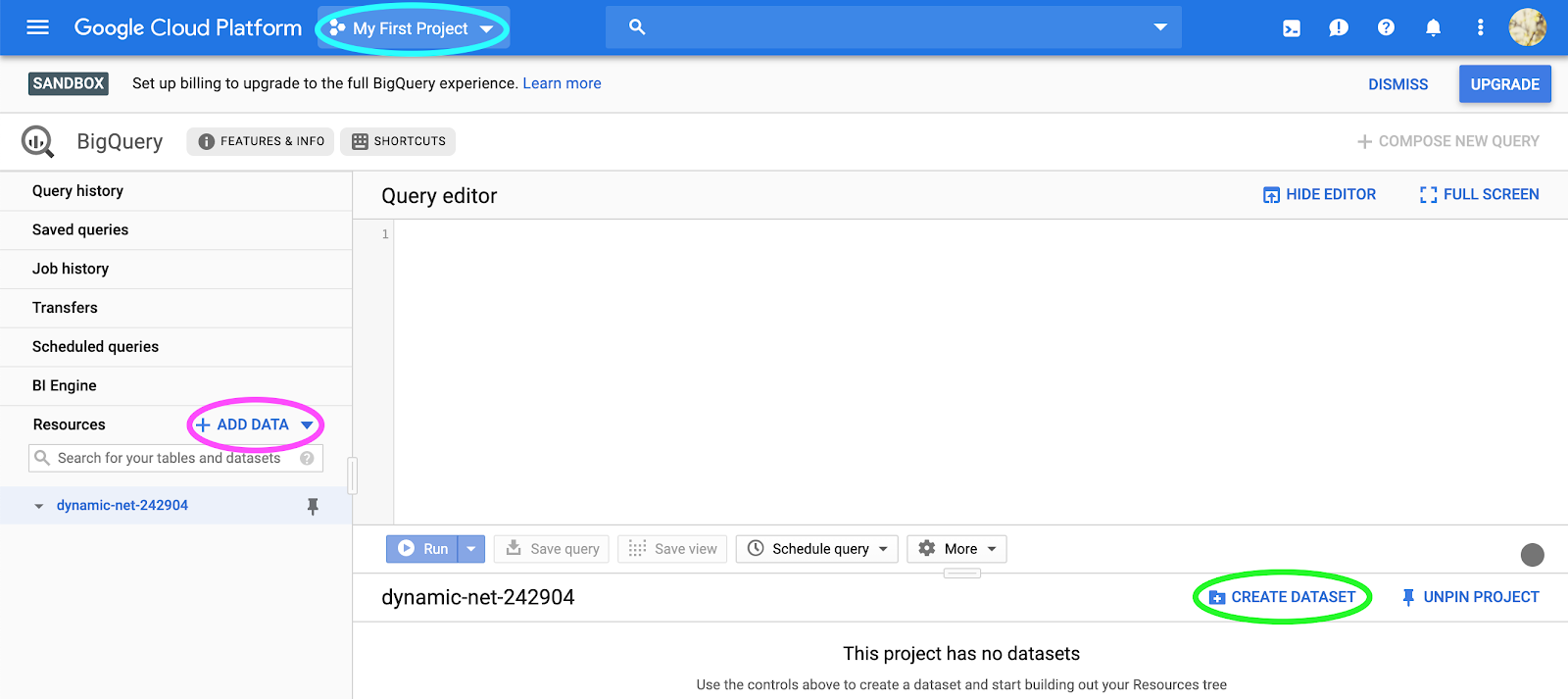Open keyboard SHORTCUTS
Image resolution: width=1568 pixels, height=699 pixels.
[398, 141]
